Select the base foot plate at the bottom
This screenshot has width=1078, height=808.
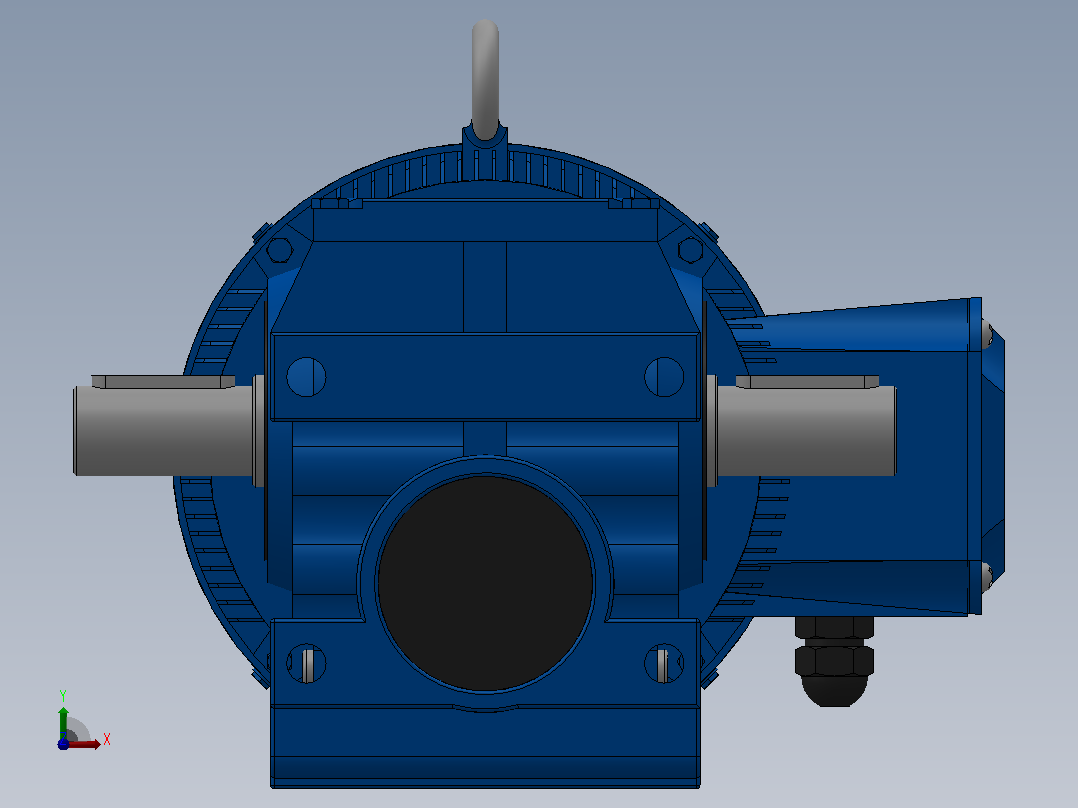(485, 747)
